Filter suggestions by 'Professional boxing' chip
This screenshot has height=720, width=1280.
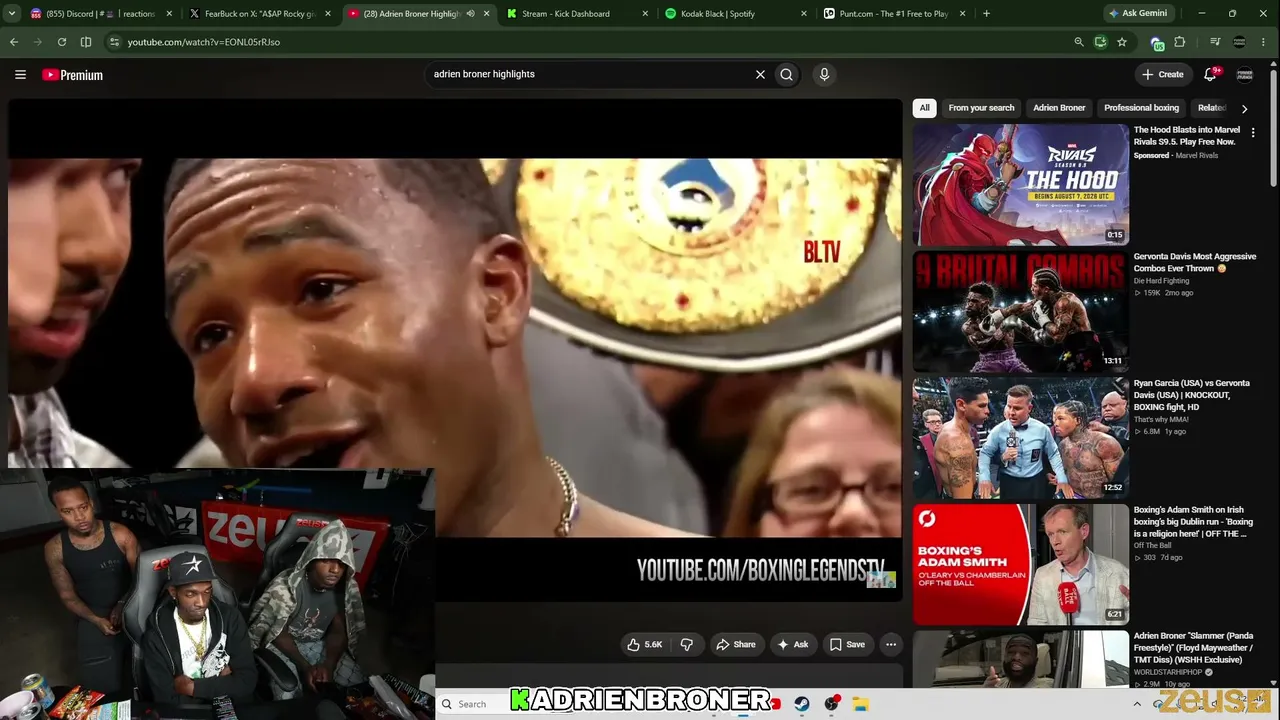click(1141, 108)
